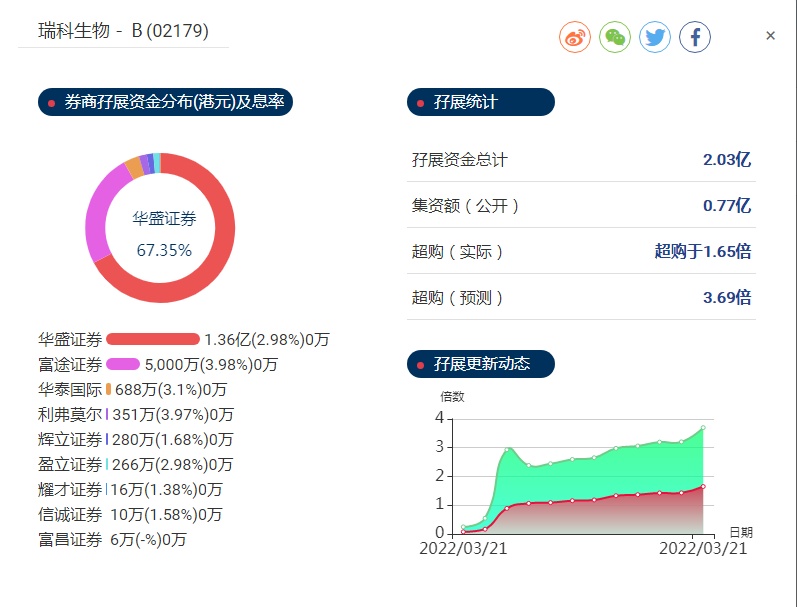Click the 超购于1.65倍 value
The width and height of the screenshot is (797, 607).
pyautogui.click(x=702, y=251)
